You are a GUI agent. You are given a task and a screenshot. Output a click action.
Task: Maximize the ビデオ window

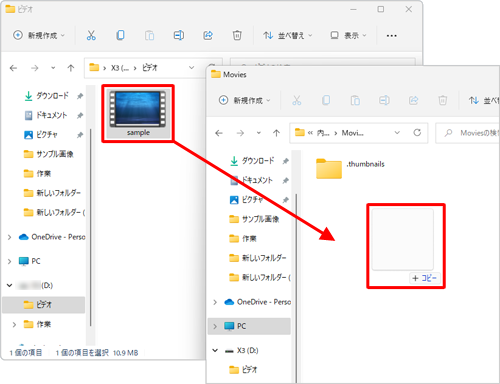point(381,9)
